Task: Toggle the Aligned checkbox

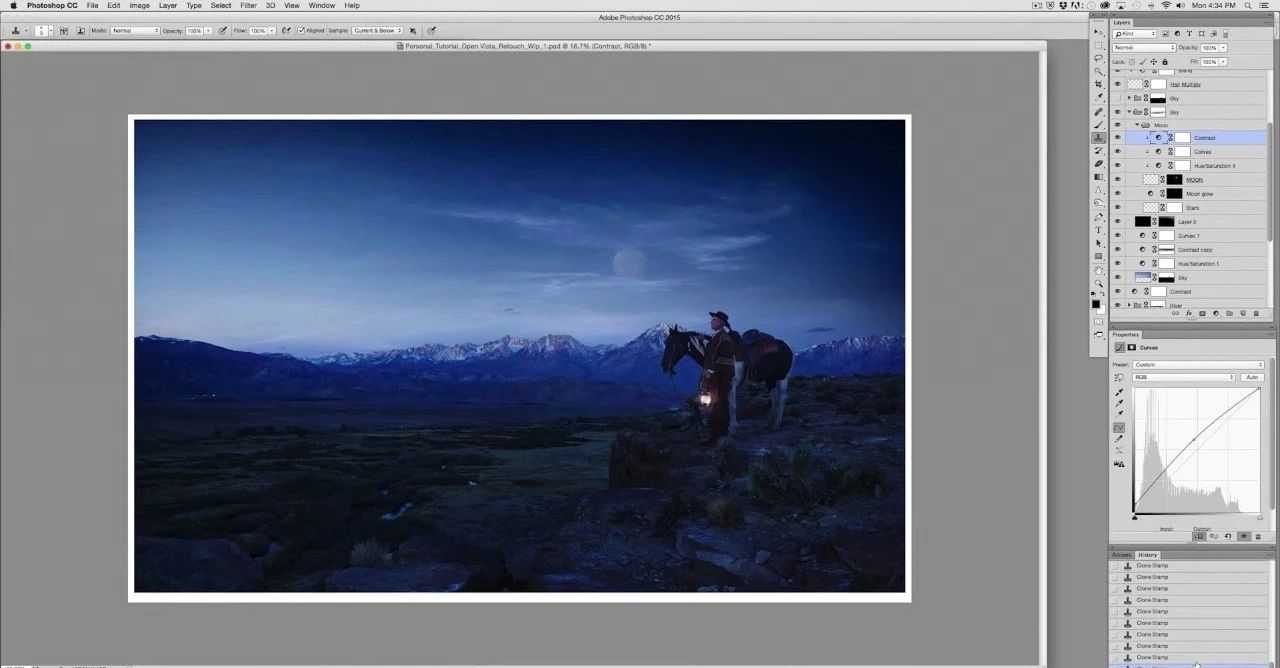Action: 302,31
